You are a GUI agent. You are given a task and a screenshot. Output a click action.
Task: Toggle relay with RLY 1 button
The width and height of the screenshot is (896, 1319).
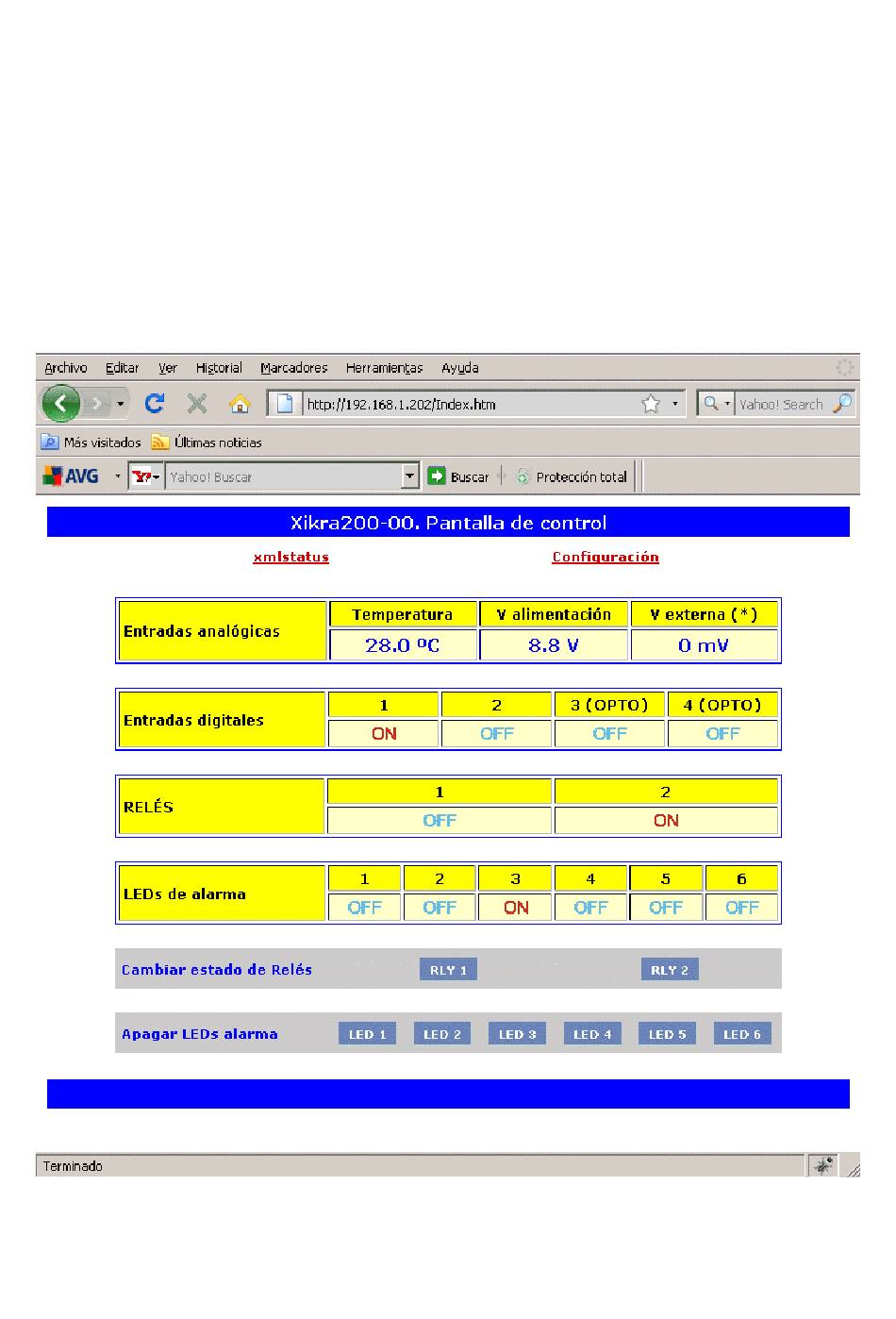click(448, 970)
